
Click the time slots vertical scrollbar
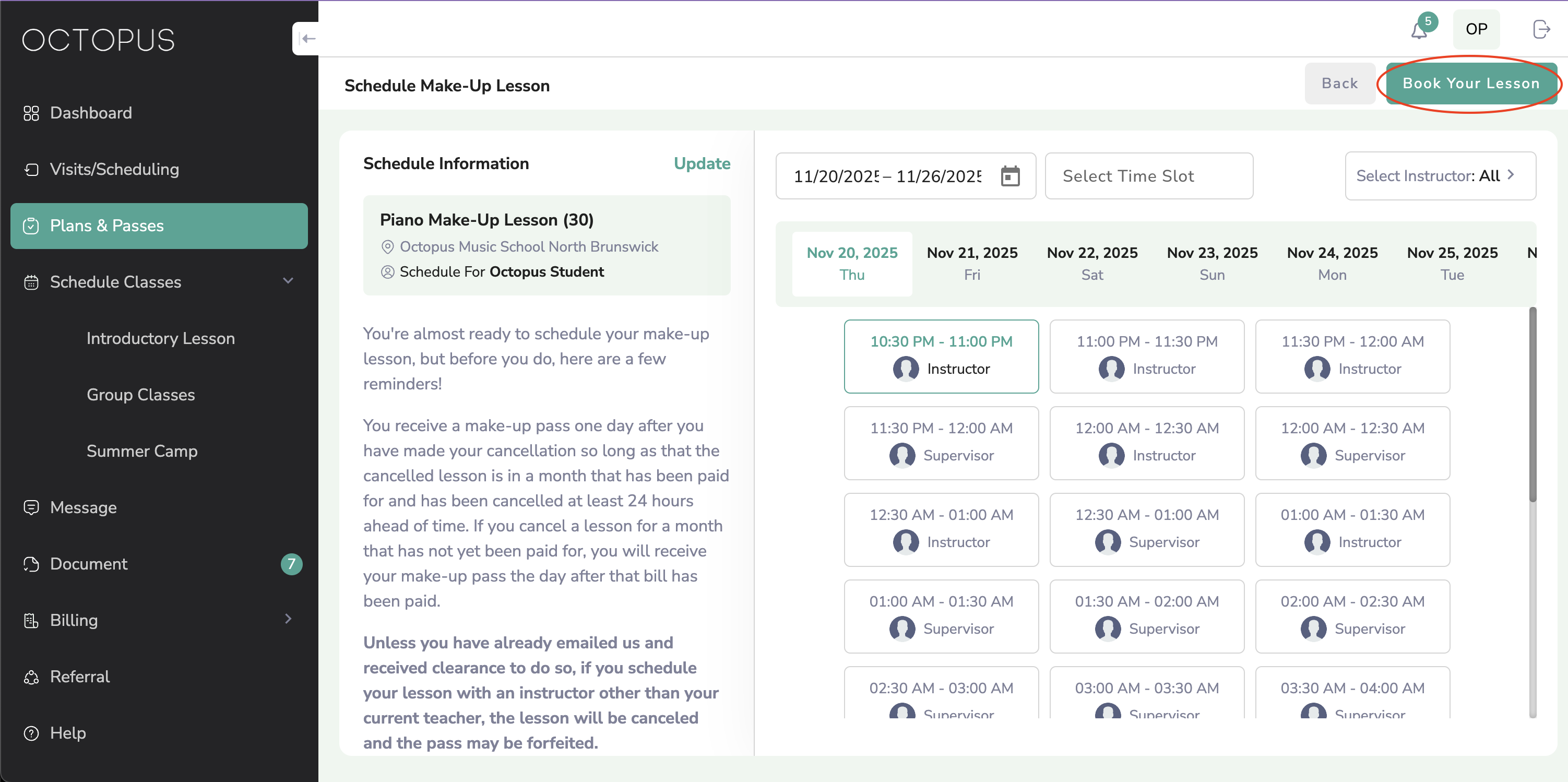[1532, 405]
